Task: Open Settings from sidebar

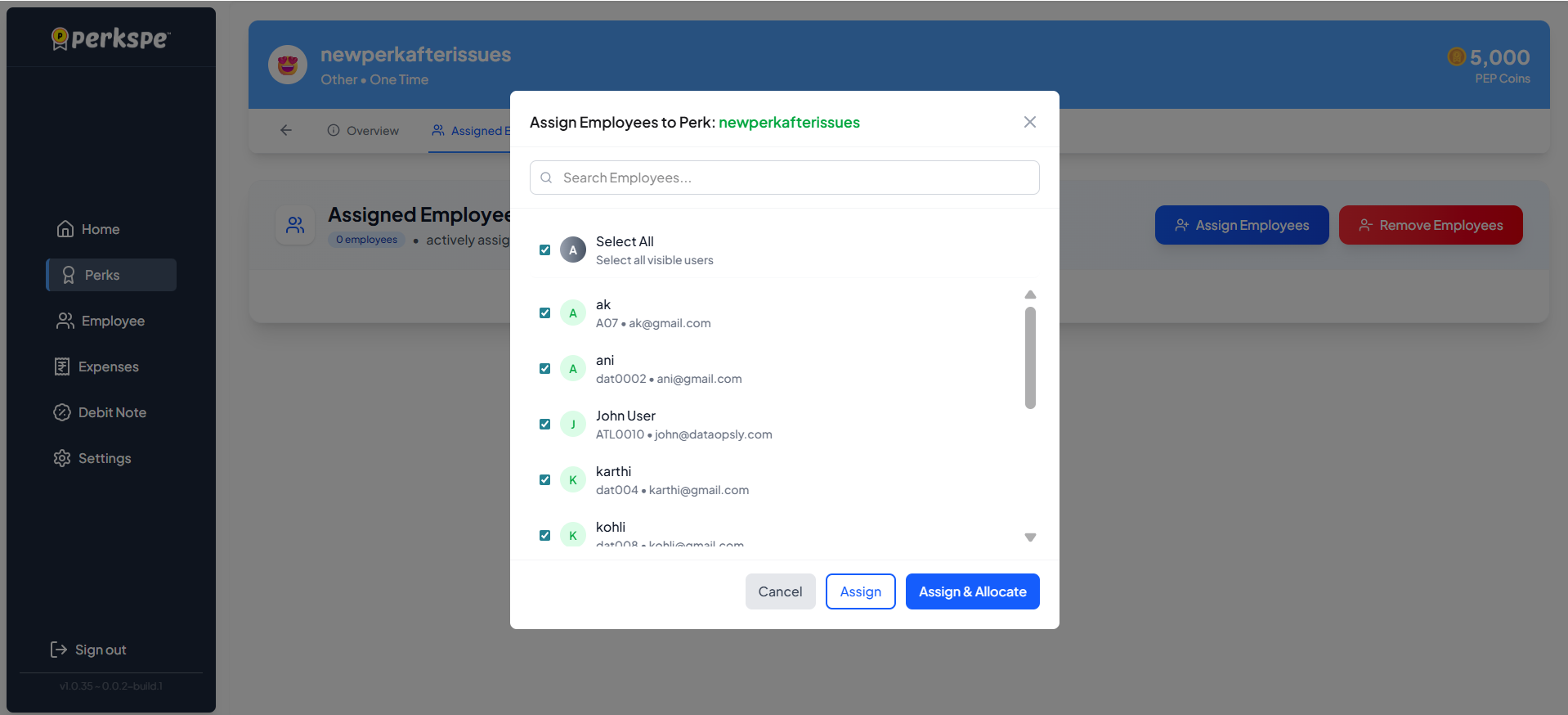Action: click(x=92, y=458)
